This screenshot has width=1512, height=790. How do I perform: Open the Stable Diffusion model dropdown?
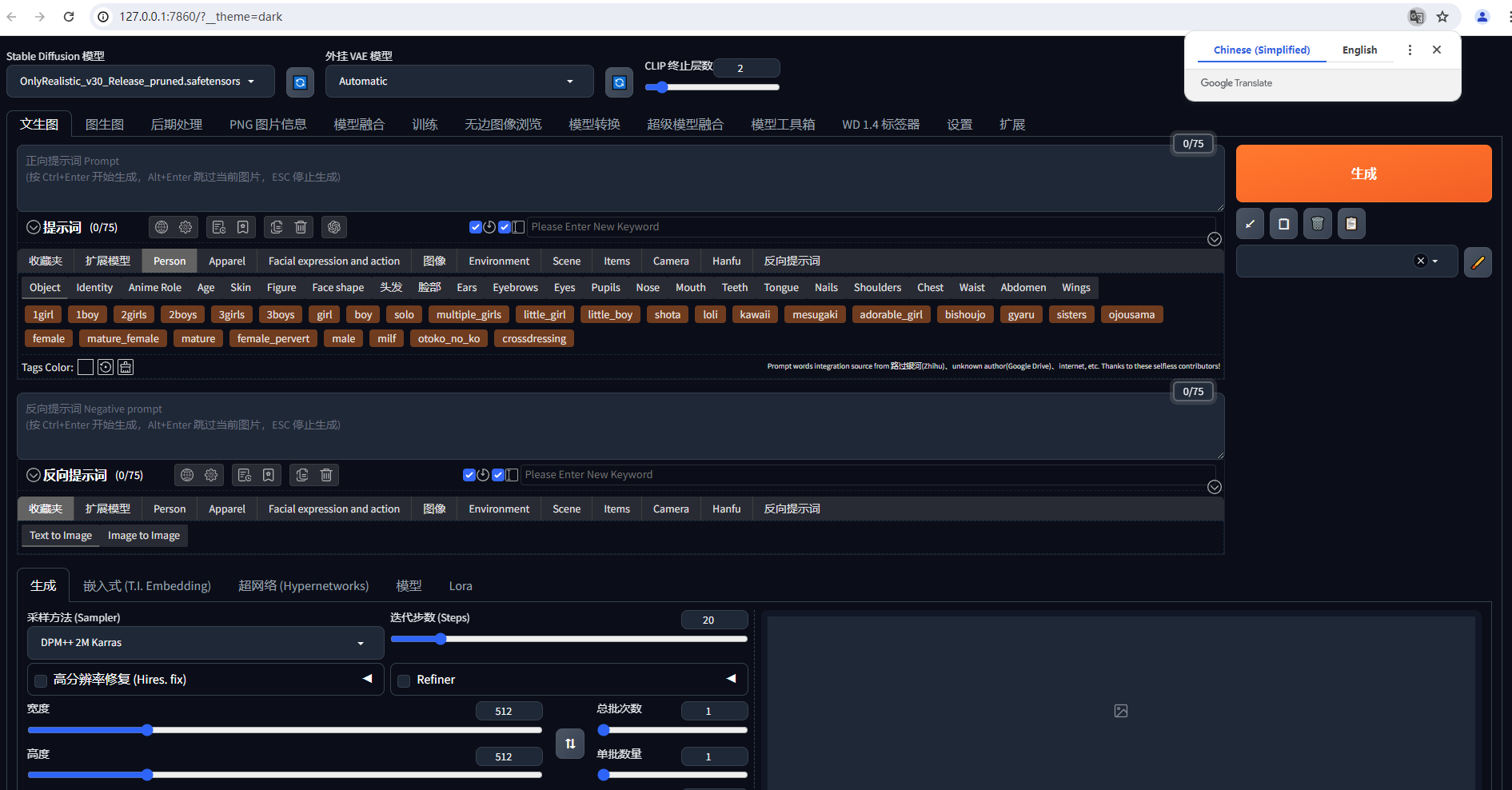tap(141, 82)
